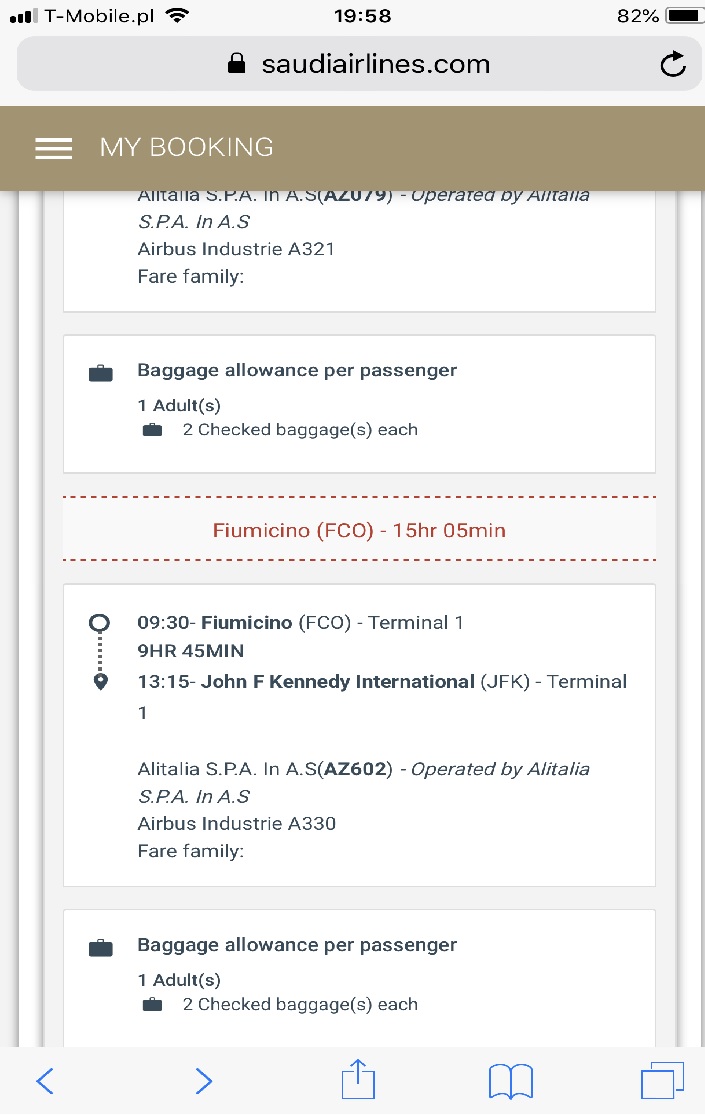Tap the padlock icon in address bar
The height and width of the screenshot is (1115, 705).
[x=236, y=63]
